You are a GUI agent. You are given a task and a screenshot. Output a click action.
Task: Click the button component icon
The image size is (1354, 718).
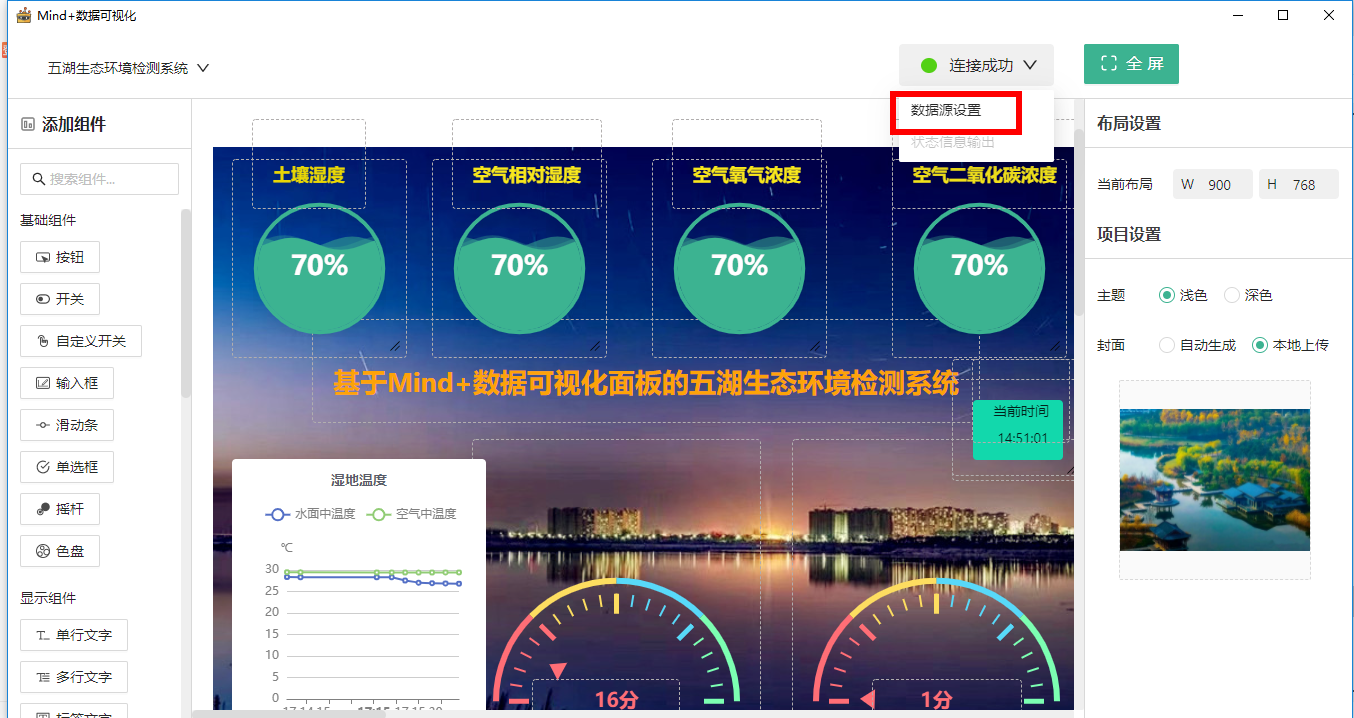tap(43, 257)
